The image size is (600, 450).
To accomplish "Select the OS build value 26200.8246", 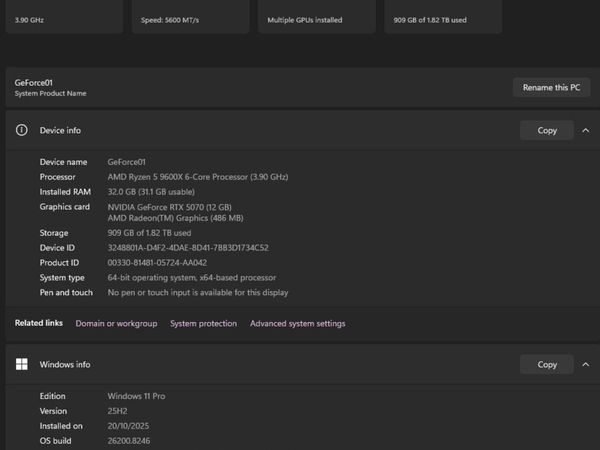I will click(x=129, y=441).
